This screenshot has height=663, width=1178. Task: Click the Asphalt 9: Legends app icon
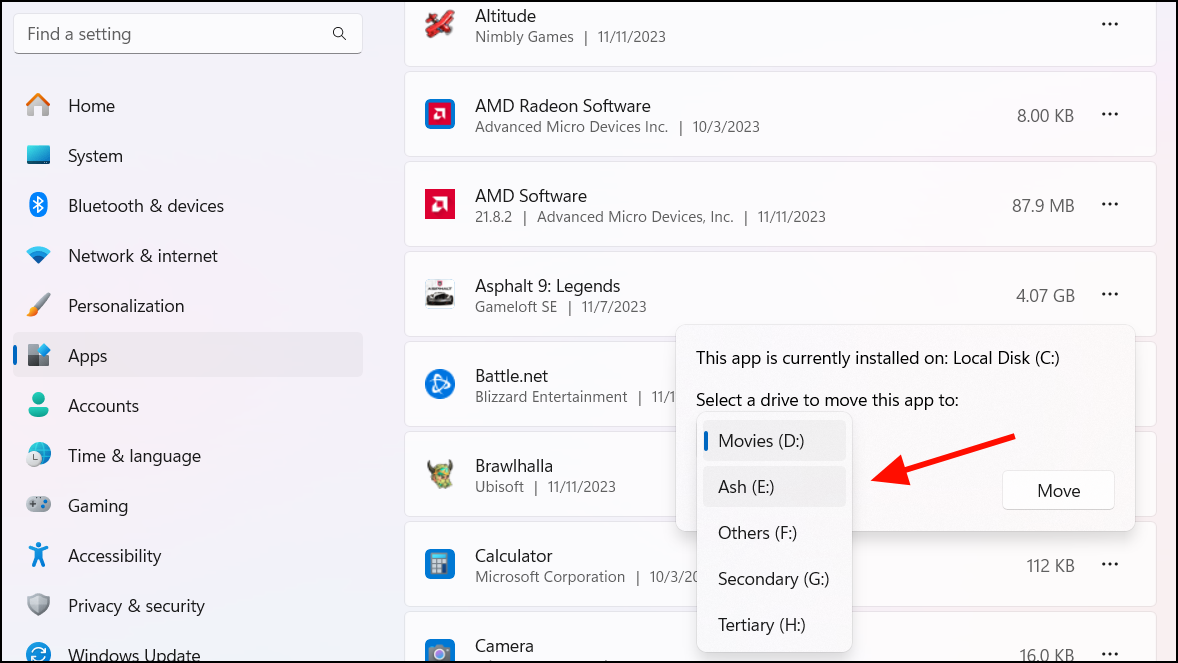click(x=439, y=295)
